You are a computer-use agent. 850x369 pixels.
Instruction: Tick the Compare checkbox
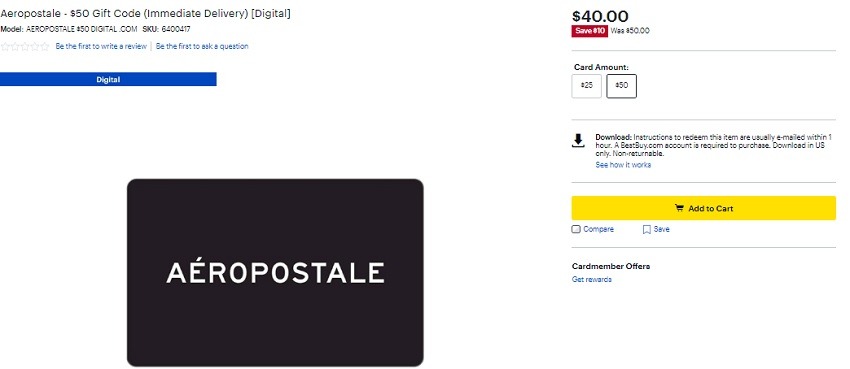[576, 229]
